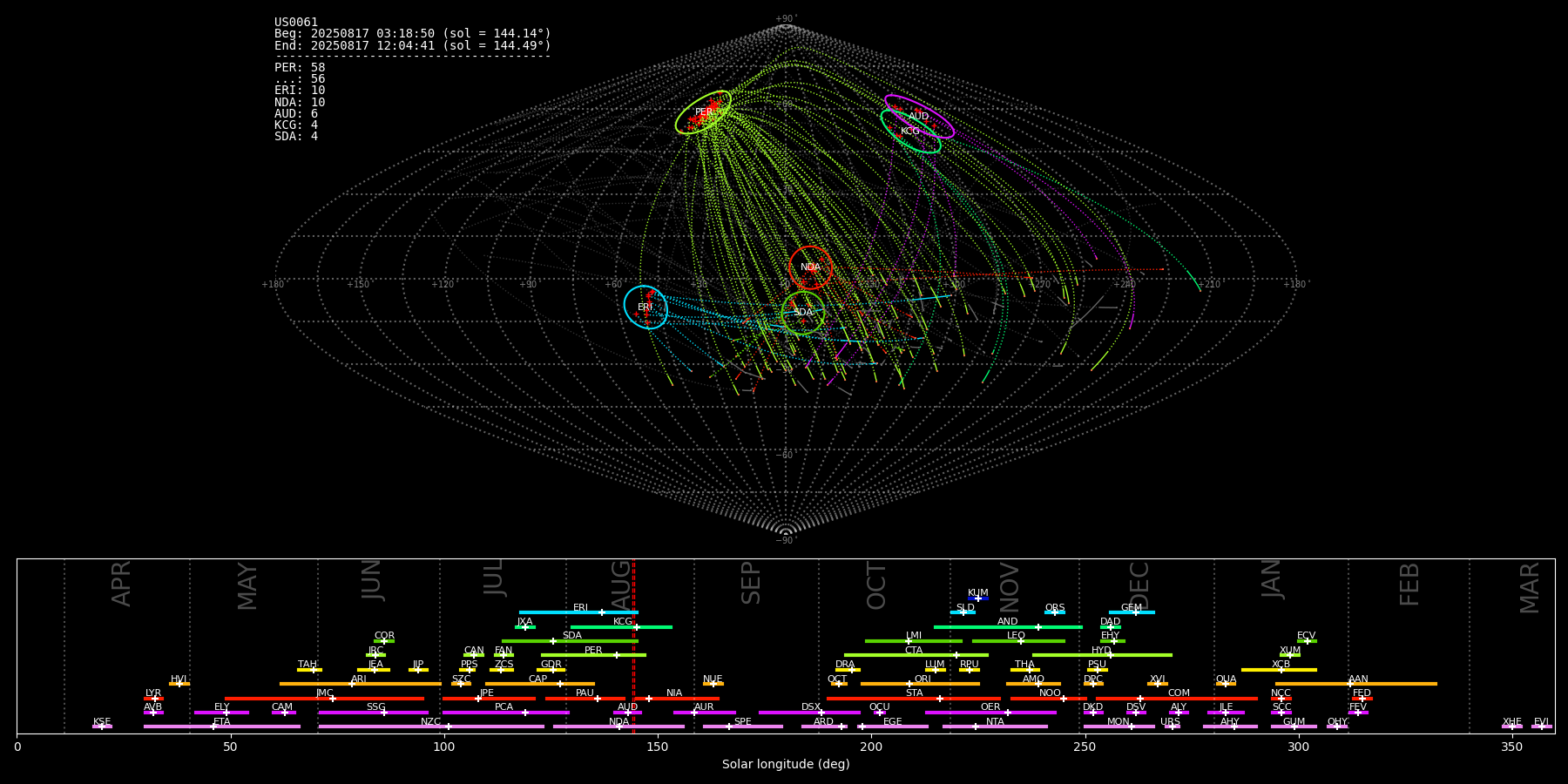The height and width of the screenshot is (784, 1568).
Task: Click the LMI shower bar in timeline
Action: (x=914, y=641)
